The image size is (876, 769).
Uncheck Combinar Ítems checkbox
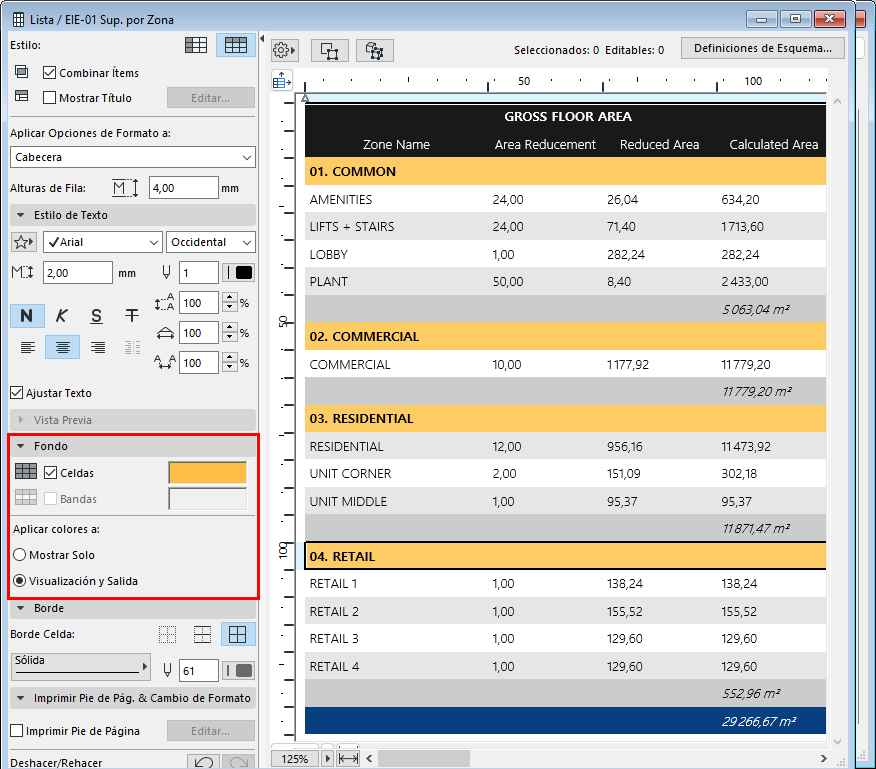(50, 73)
